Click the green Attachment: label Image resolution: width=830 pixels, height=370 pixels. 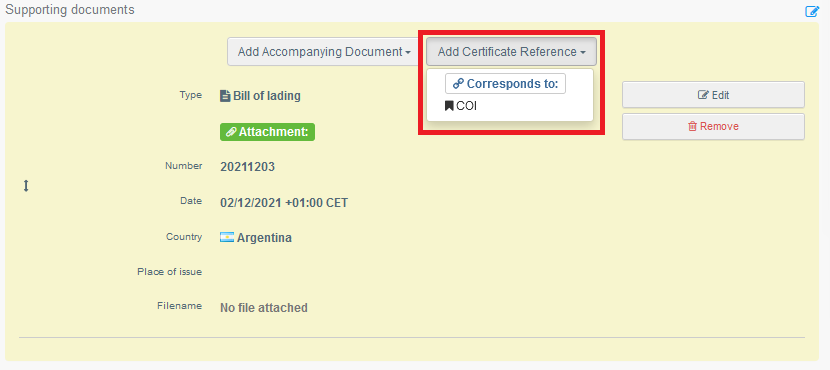pos(267,132)
